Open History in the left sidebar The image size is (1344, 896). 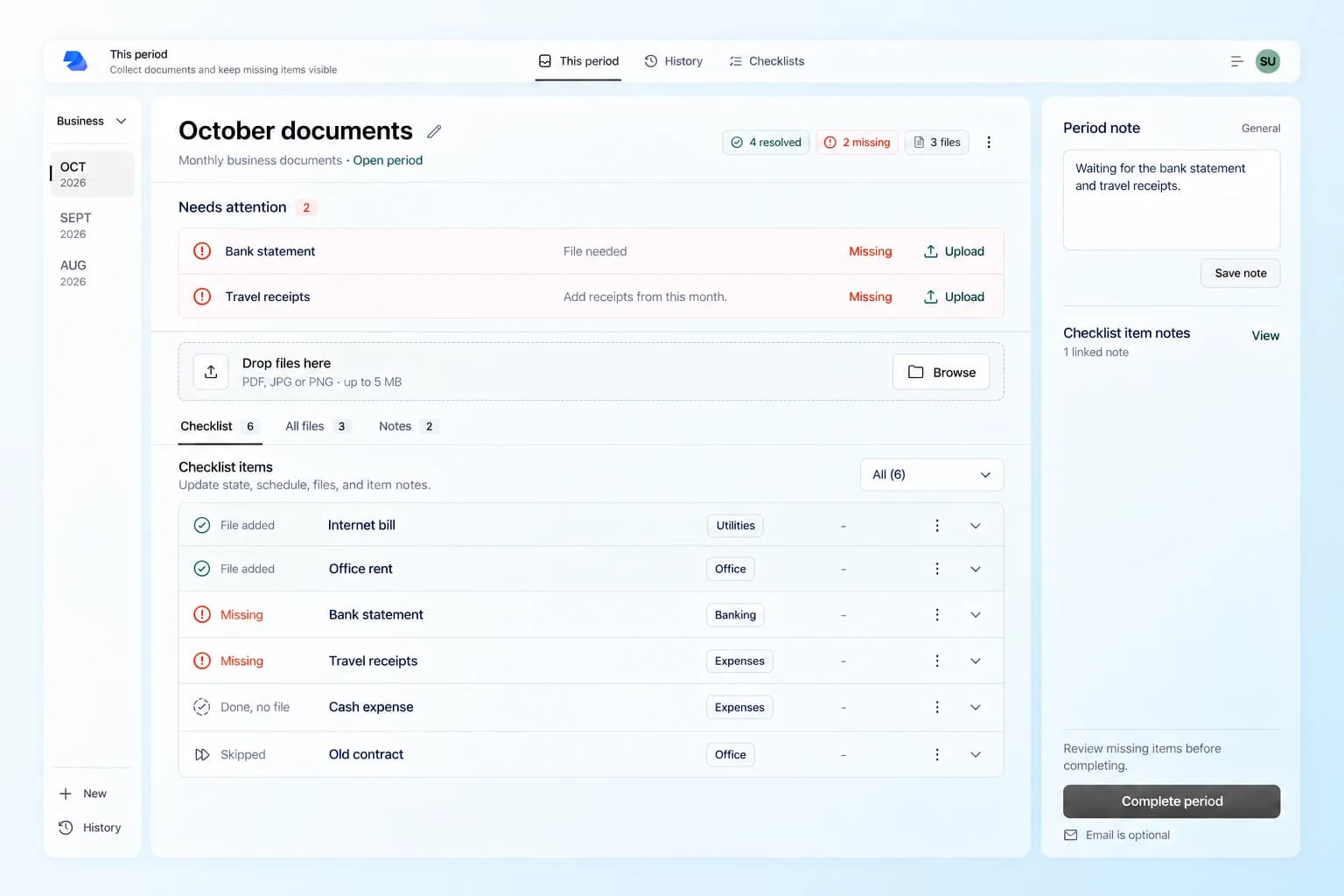click(90, 828)
